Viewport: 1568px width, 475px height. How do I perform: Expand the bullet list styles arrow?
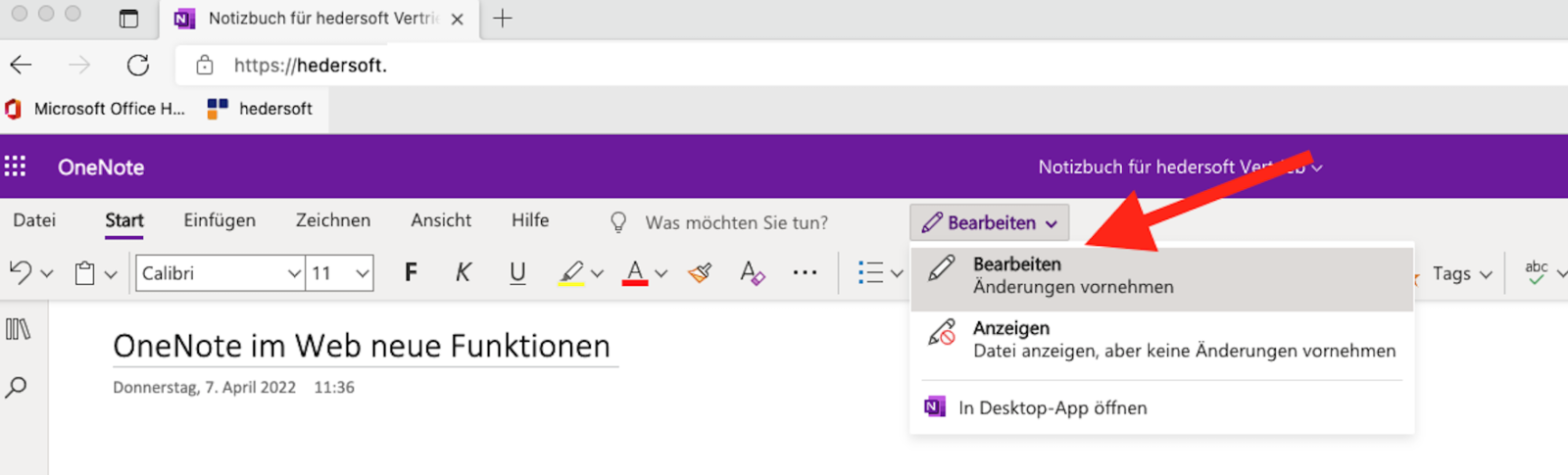tap(897, 274)
